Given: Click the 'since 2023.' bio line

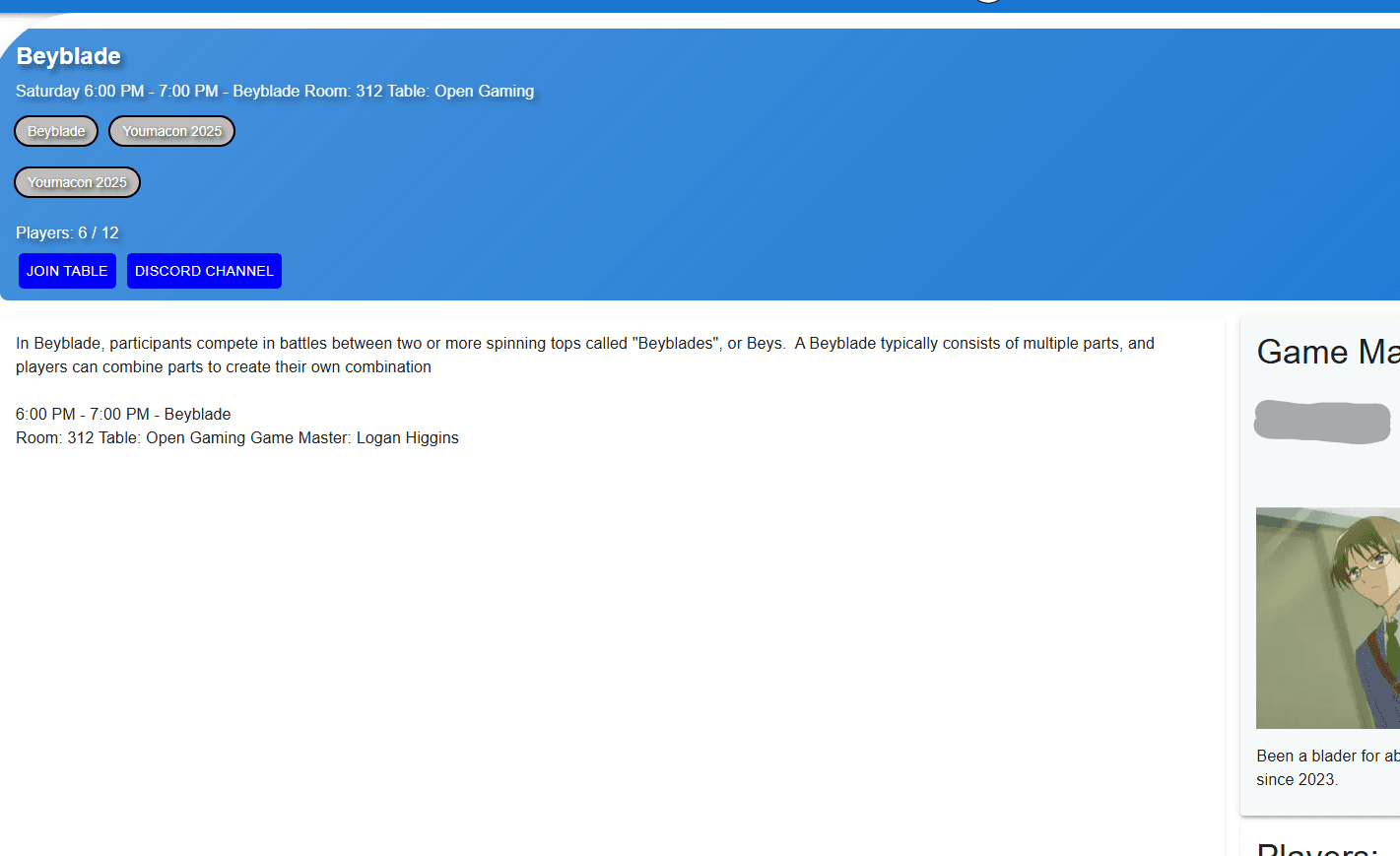Looking at the screenshot, I should 1297,779.
